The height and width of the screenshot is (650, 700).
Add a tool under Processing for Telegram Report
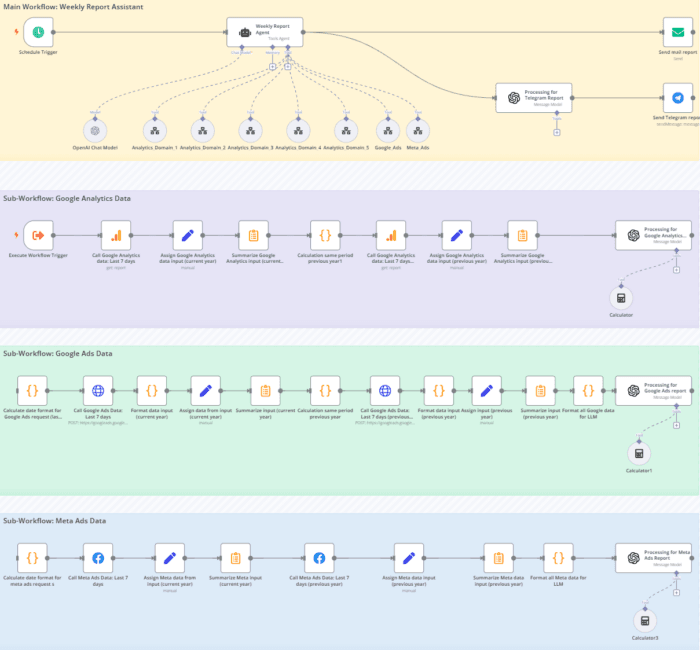click(557, 133)
